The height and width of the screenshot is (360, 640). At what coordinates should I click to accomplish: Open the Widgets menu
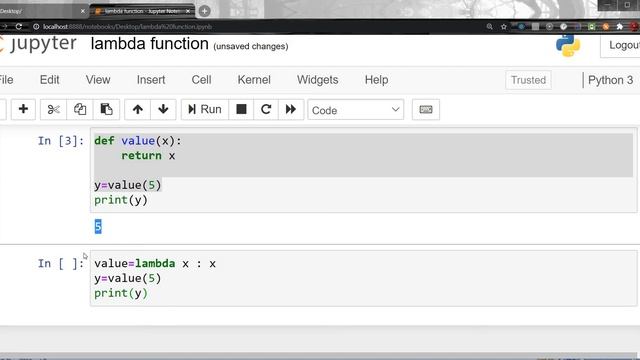point(318,80)
